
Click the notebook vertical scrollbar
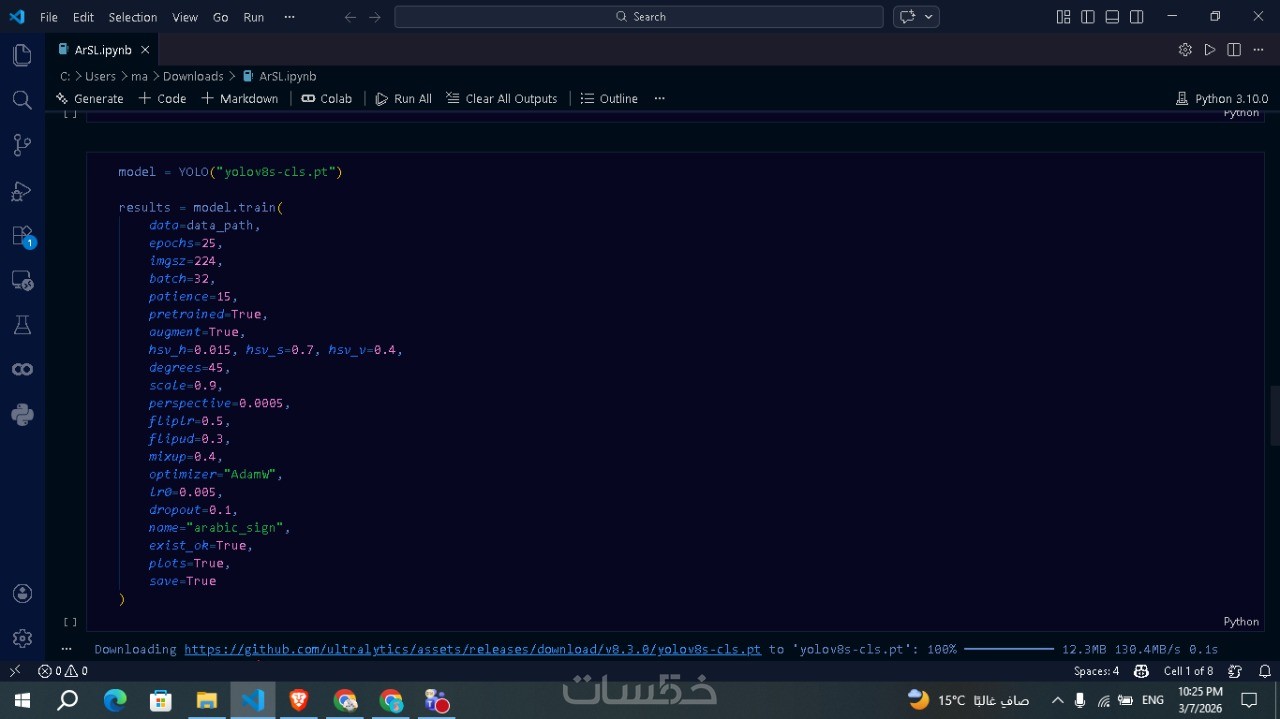[x=1274, y=415]
